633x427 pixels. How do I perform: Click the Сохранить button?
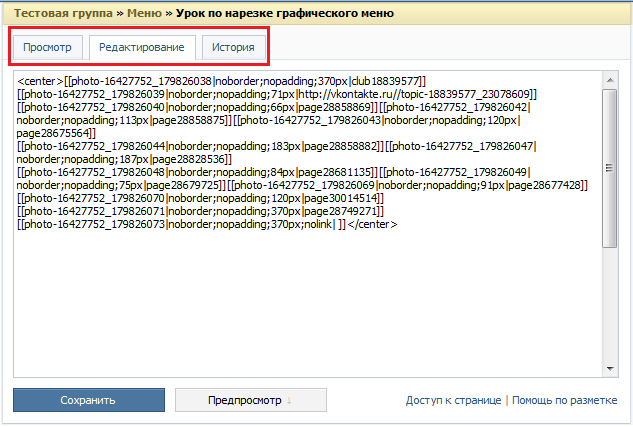pyautogui.click(x=88, y=400)
